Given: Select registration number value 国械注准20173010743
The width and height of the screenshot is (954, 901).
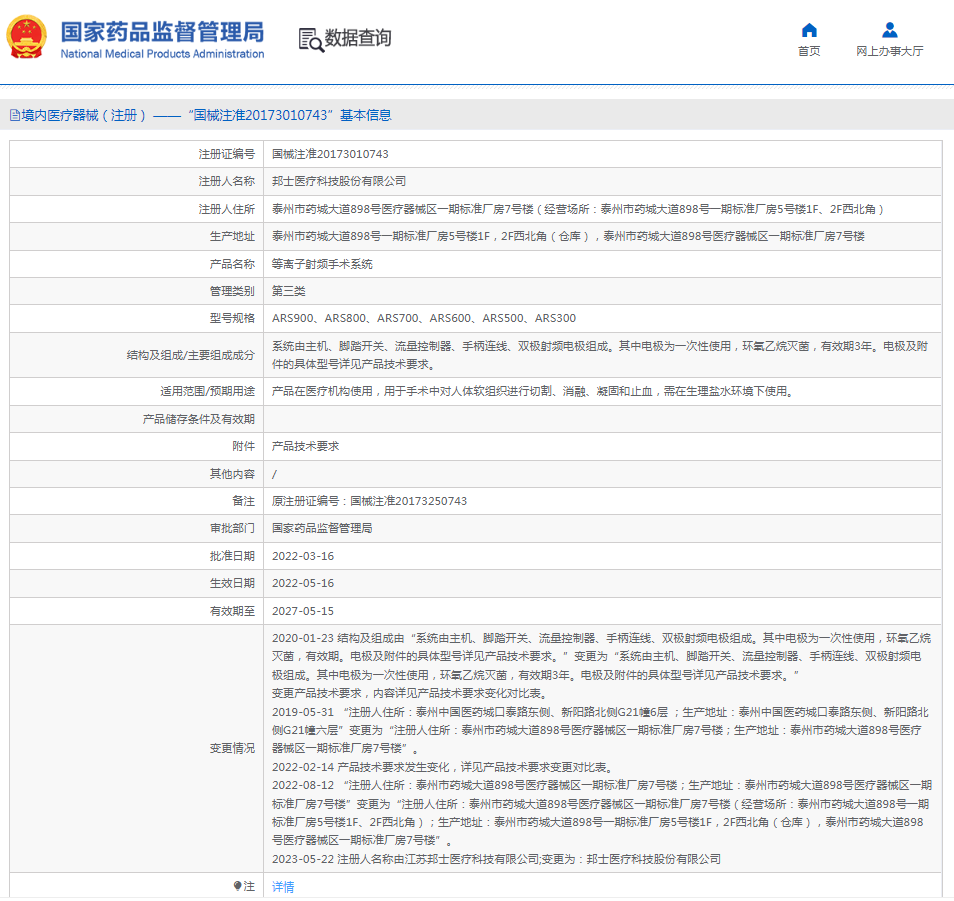Looking at the screenshot, I should pos(330,154).
